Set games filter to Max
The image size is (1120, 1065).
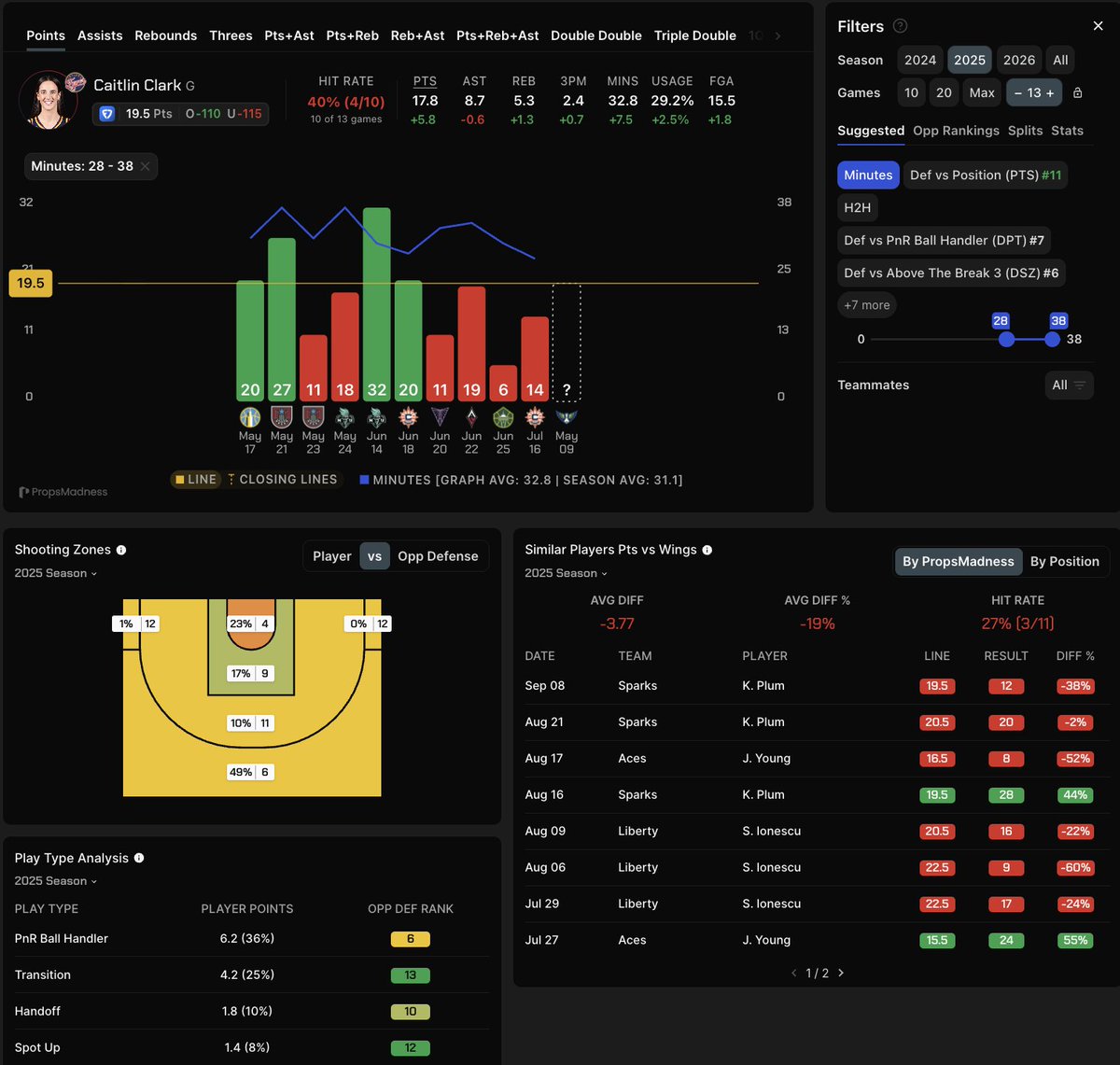click(982, 92)
